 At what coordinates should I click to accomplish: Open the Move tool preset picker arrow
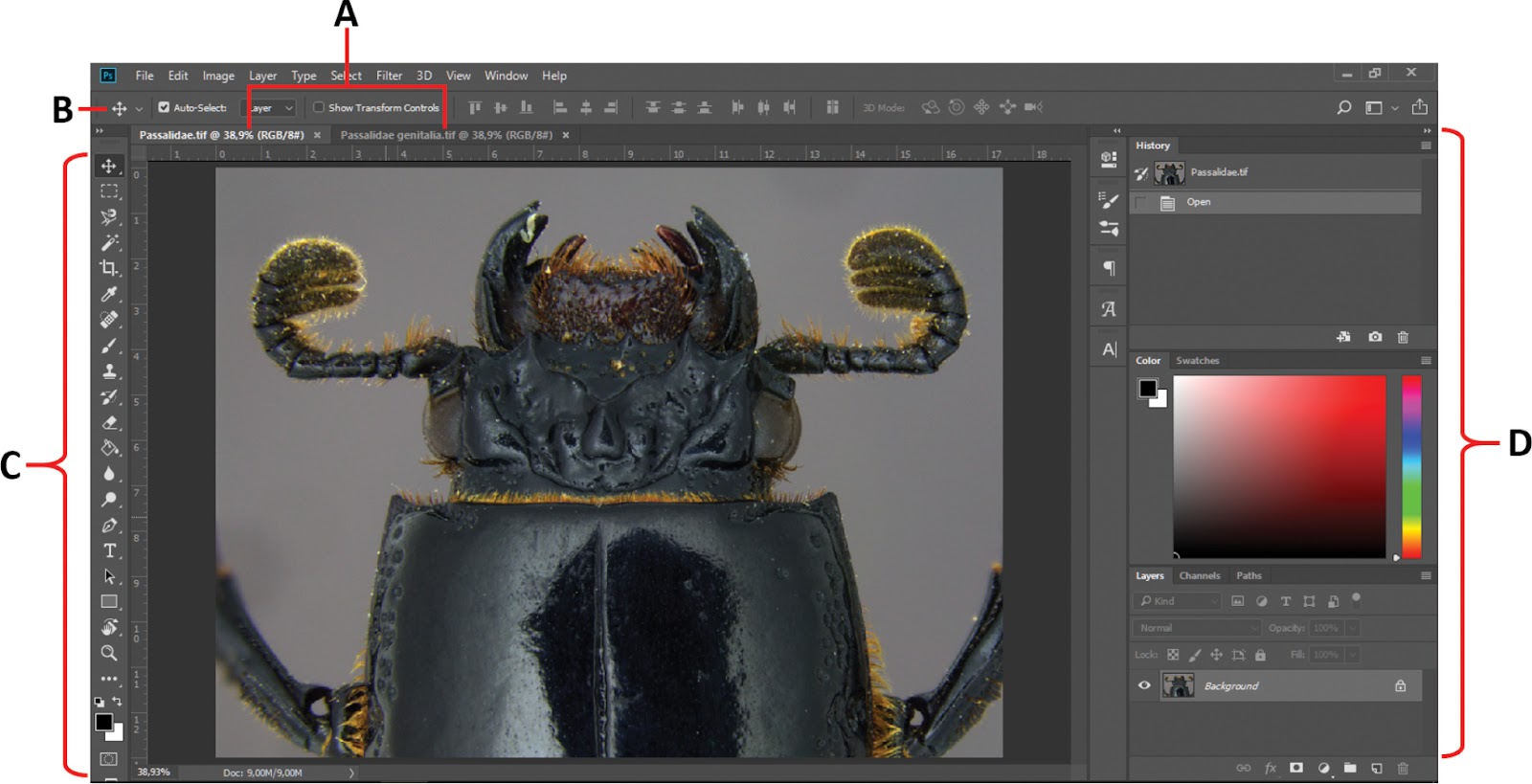pos(139,108)
